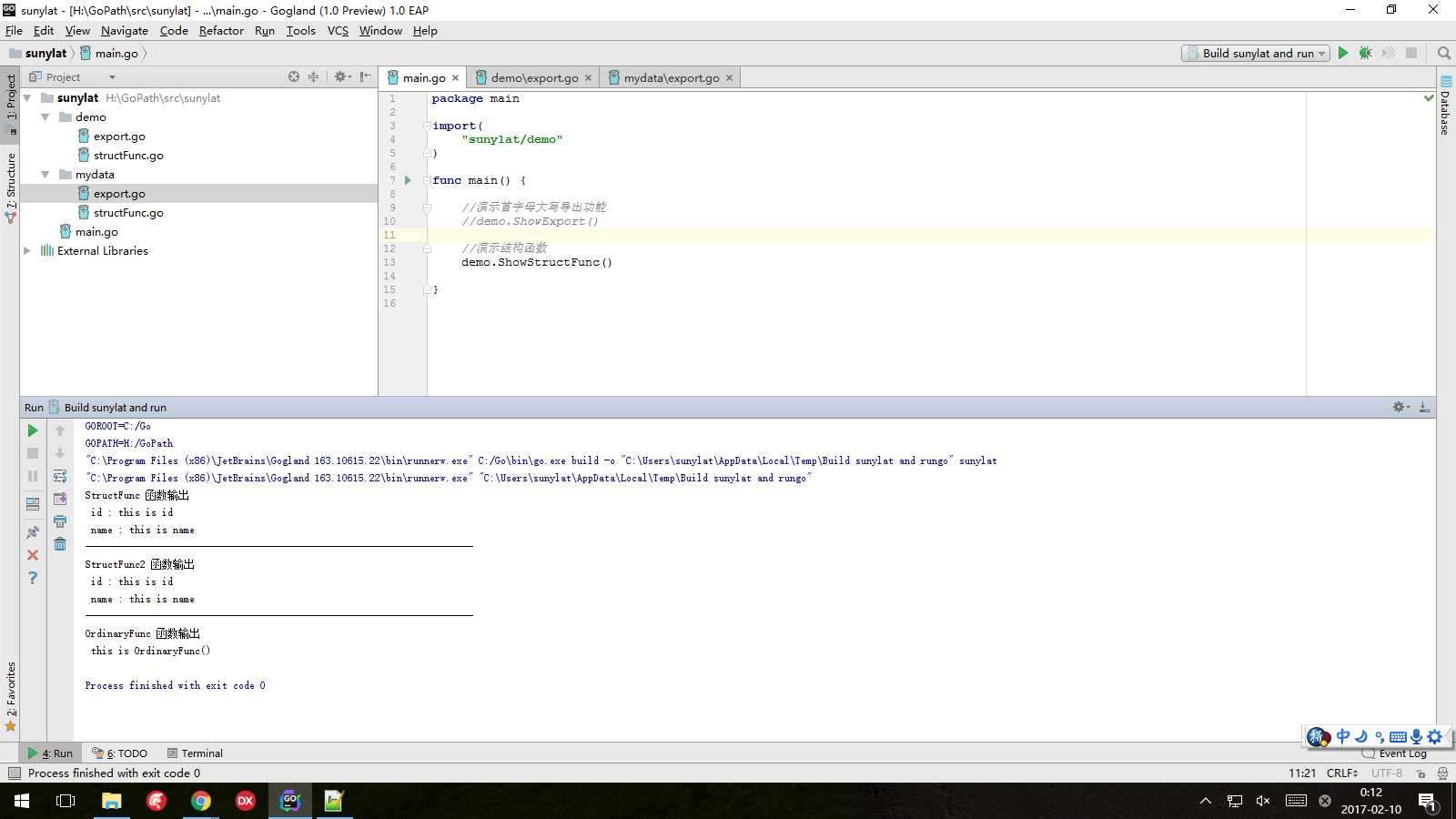Viewport: 1456px width, 819px height.
Task: Toggle the Favorites side panel
Action: [x=11, y=696]
